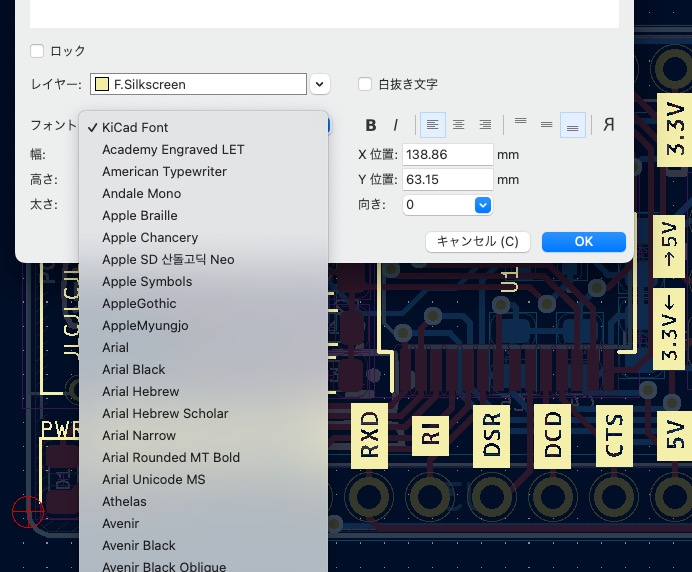Center text horizontally

click(459, 125)
